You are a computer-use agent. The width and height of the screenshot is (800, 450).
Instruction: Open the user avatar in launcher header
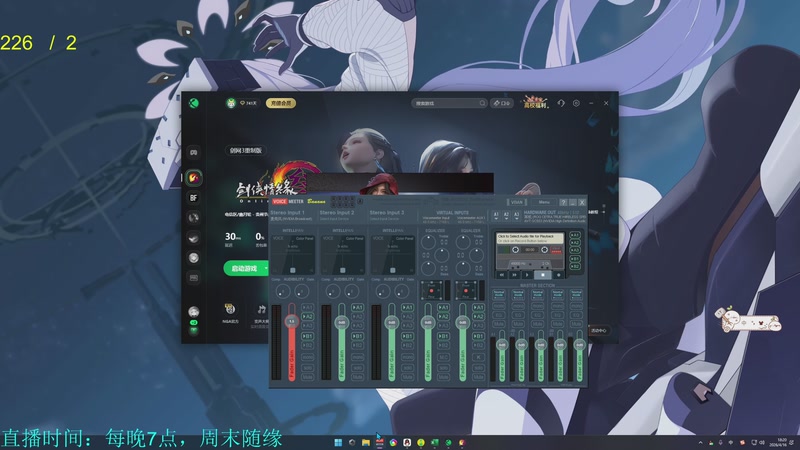tap(231, 103)
